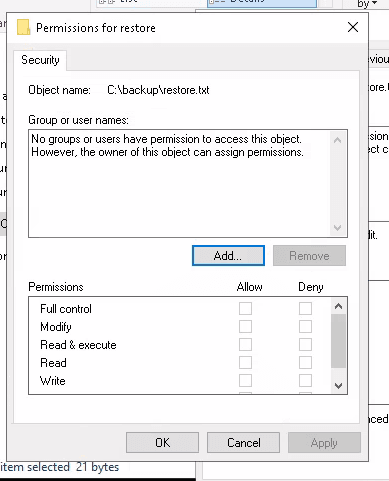The height and width of the screenshot is (481, 389).
Task: Tick Allow checkbox for Full control
Action: tap(245, 309)
